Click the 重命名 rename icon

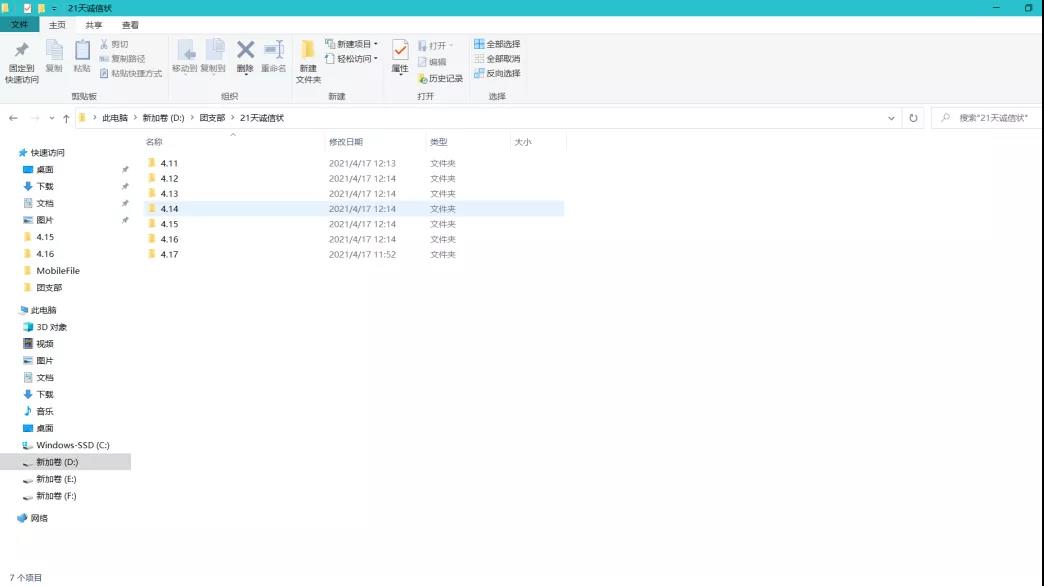click(x=274, y=50)
